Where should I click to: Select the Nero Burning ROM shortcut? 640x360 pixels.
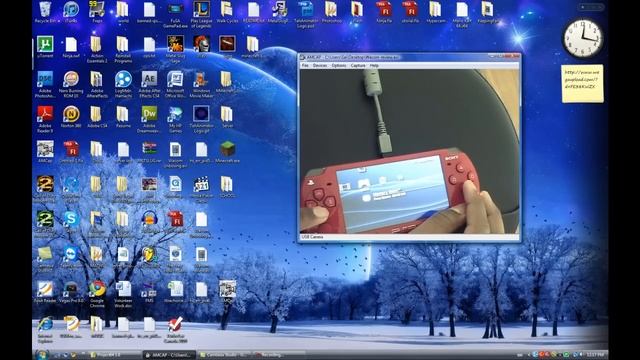pyautogui.click(x=71, y=84)
